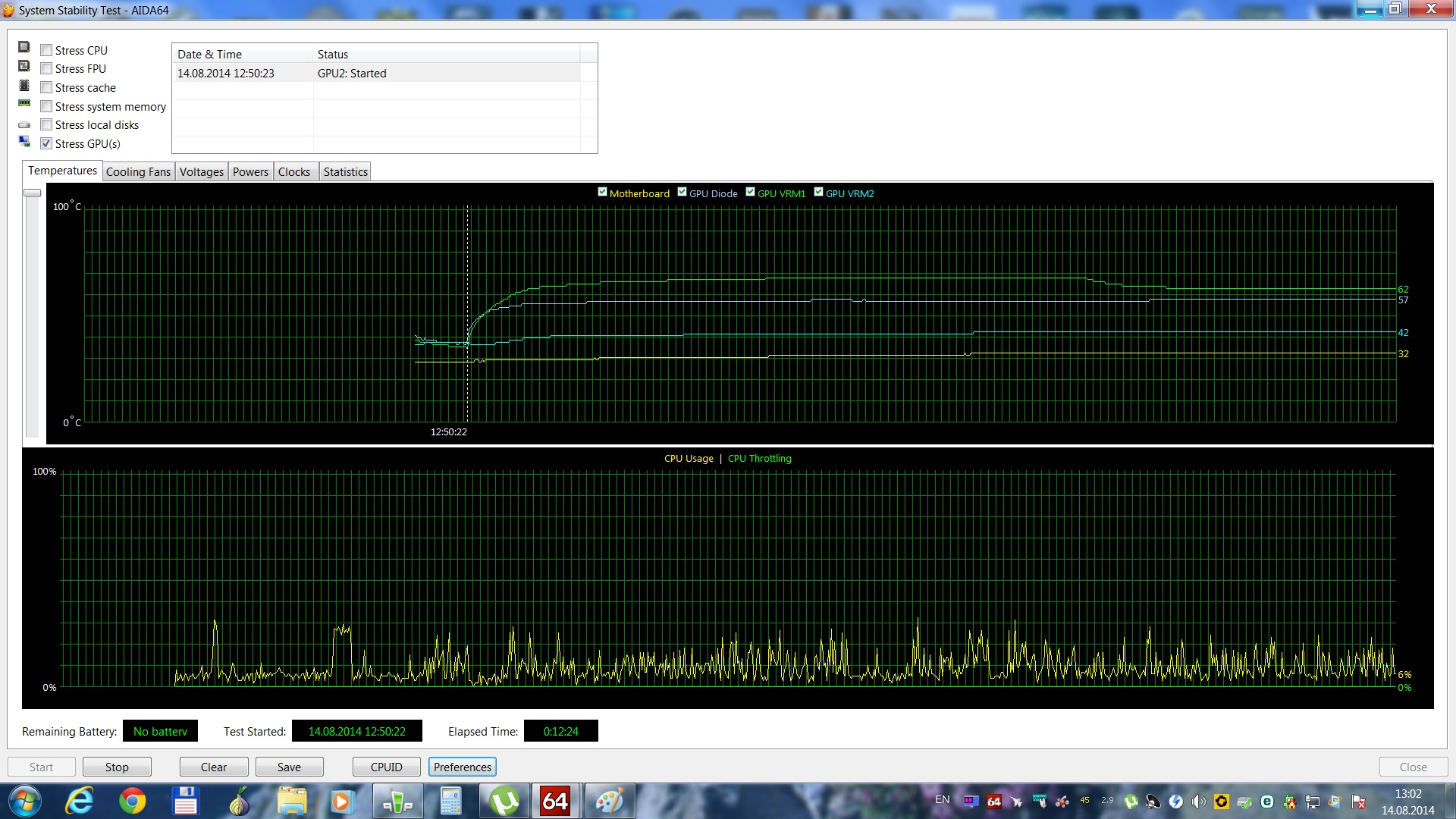Screen dimensions: 1456x819
Task: Click the AIDA64 tray icon
Action: (x=993, y=802)
